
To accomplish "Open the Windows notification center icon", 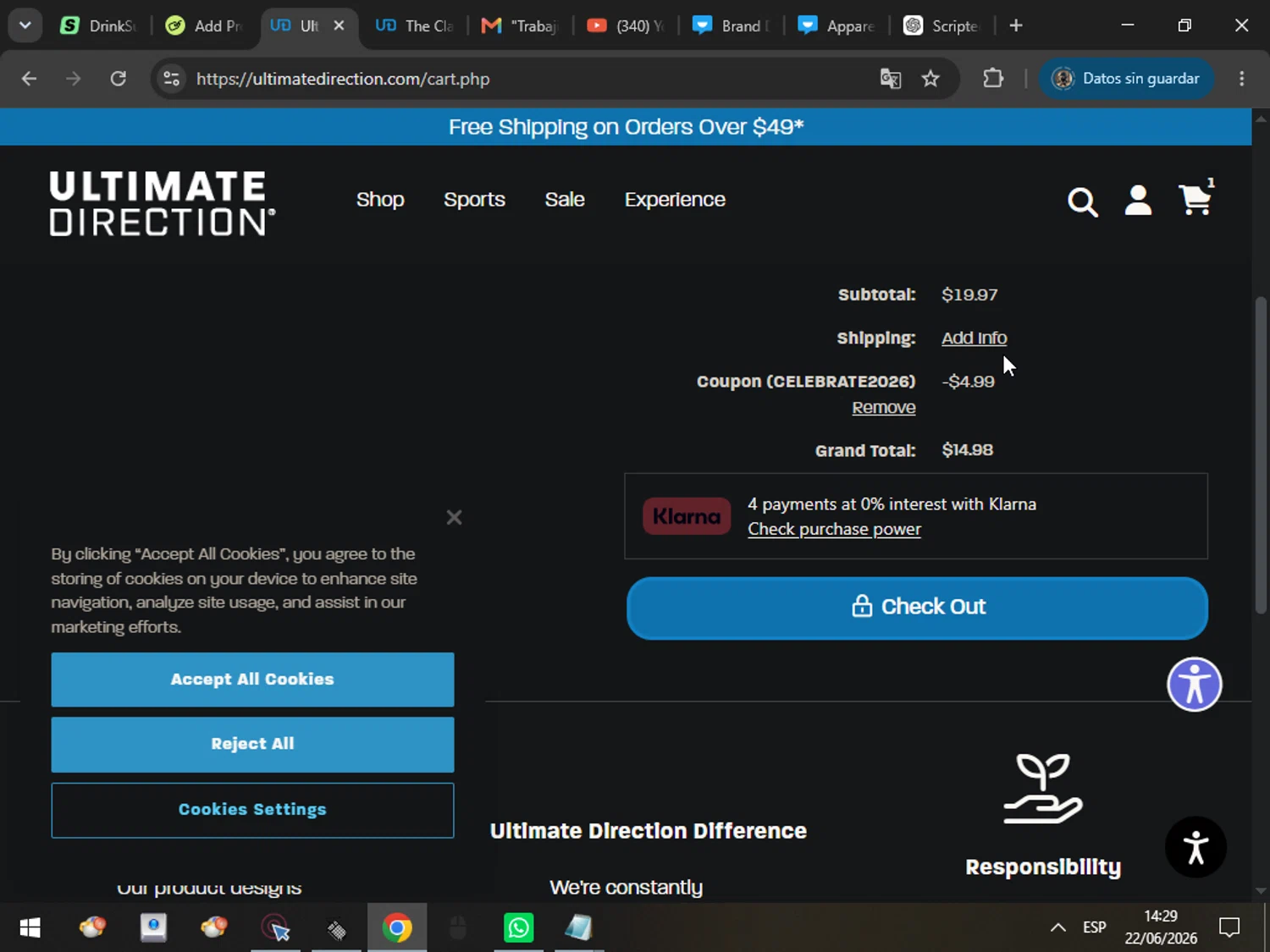I will (1229, 928).
